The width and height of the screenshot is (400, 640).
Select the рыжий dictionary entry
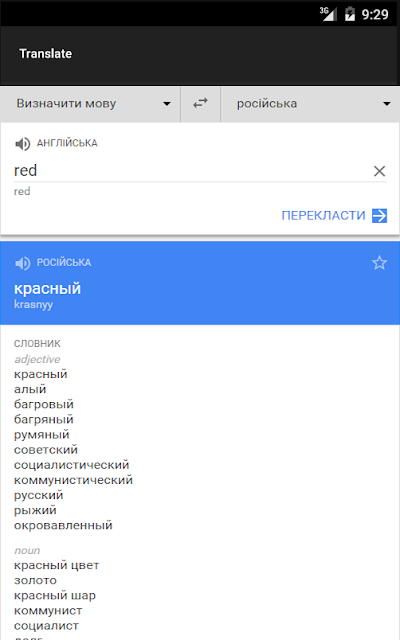pos(35,510)
